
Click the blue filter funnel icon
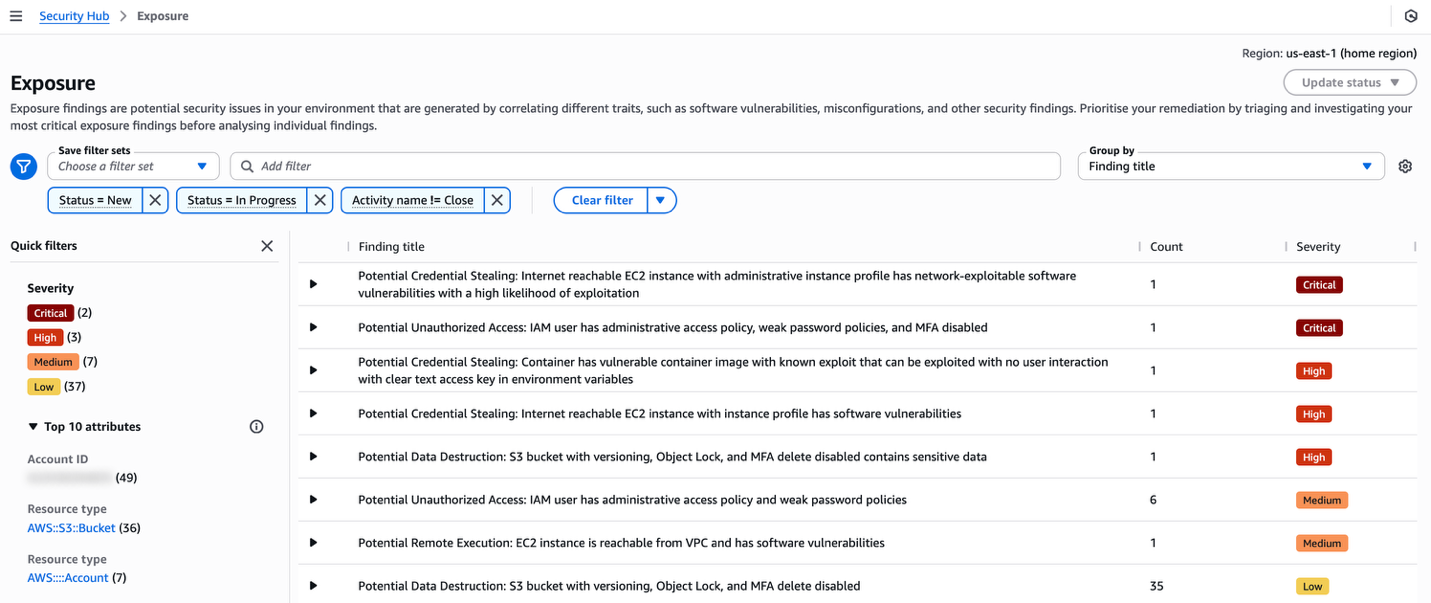pos(24,166)
